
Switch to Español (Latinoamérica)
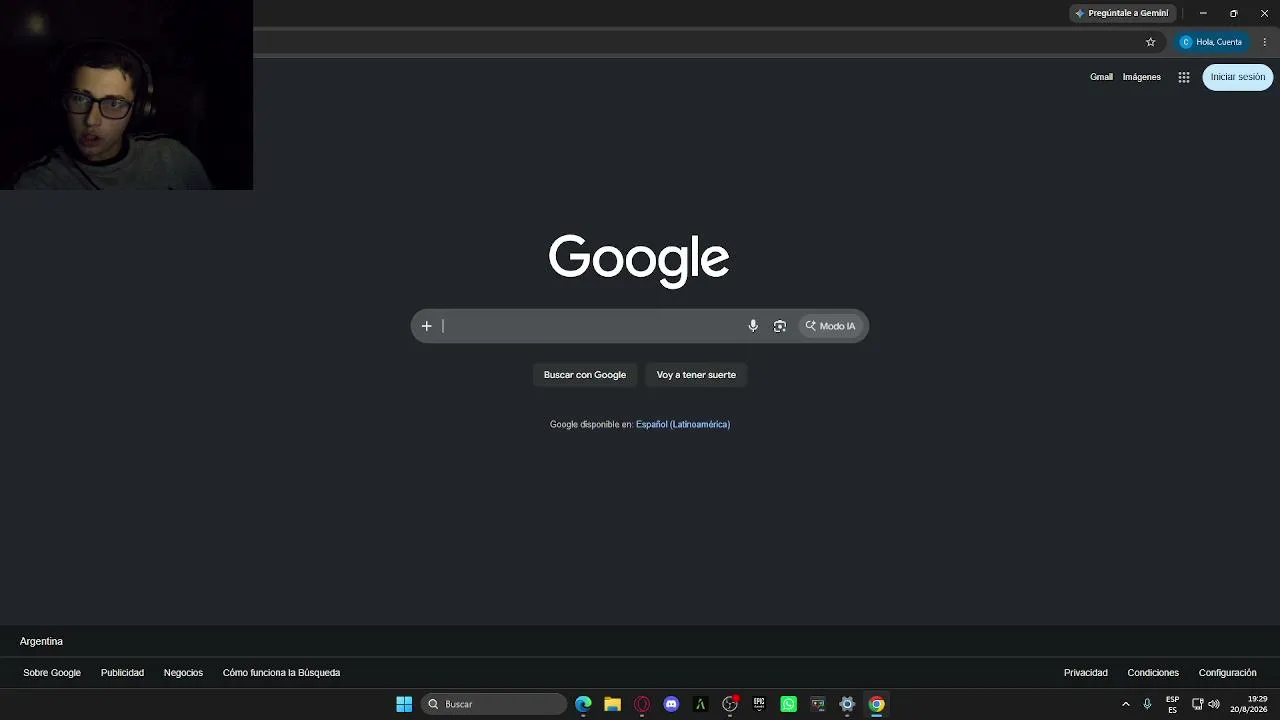pos(683,424)
